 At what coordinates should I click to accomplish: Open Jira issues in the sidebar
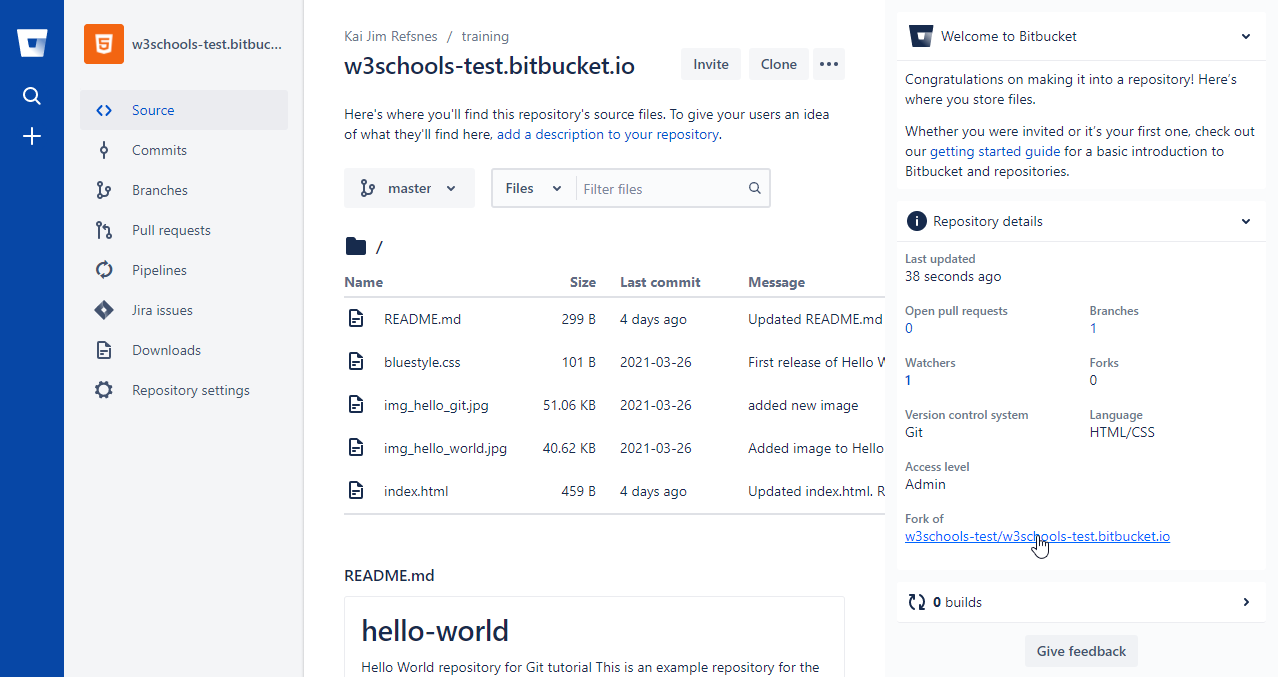[x=184, y=310]
